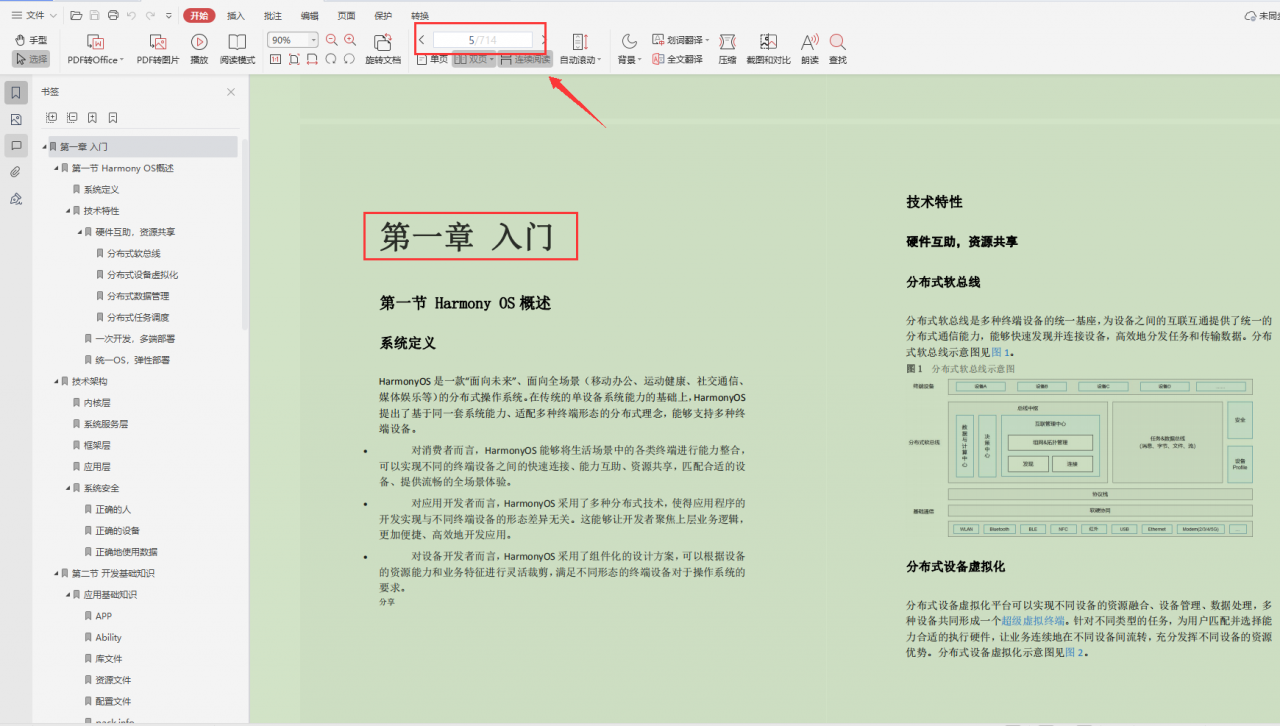Open quick access toolbar customize arrow
The width and height of the screenshot is (1280, 726).
171,15
